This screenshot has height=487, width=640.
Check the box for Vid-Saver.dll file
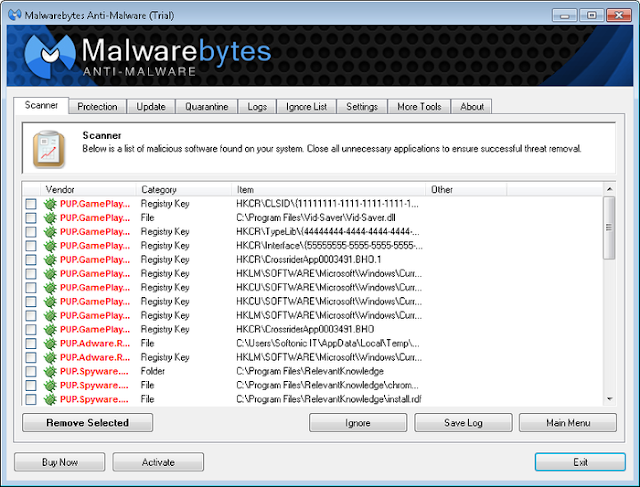(x=31, y=218)
